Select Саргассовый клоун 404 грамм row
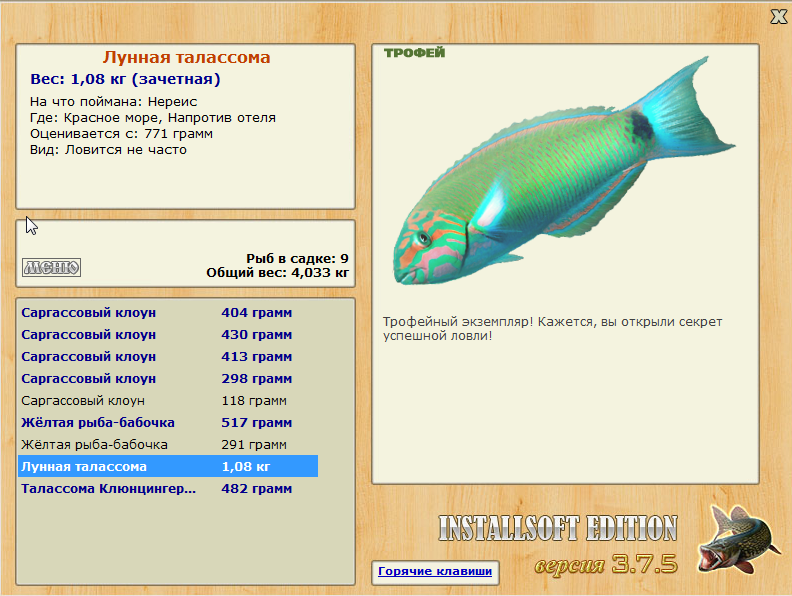 (x=168, y=313)
